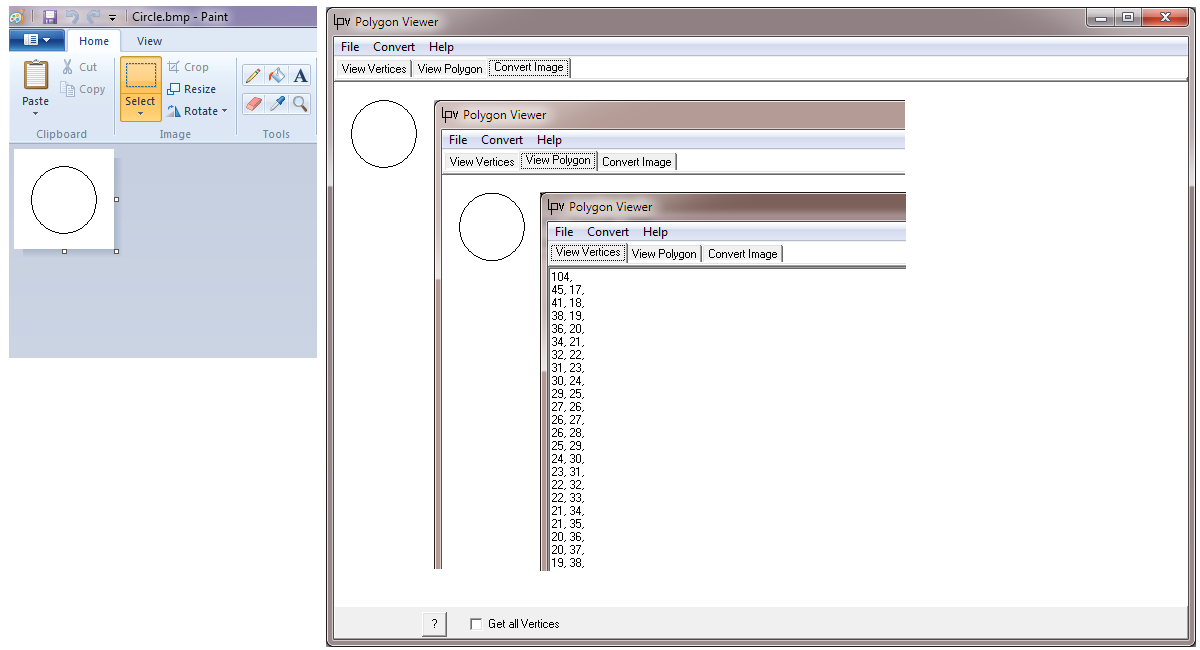1200x650 pixels.
Task: Select the Eraser tool
Action: pos(253,103)
